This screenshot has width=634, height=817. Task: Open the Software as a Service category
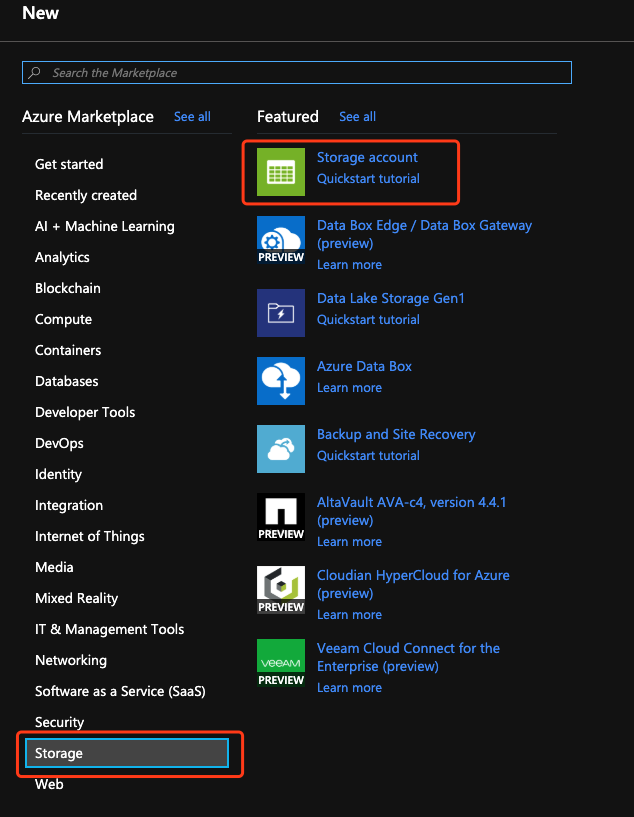pos(120,691)
